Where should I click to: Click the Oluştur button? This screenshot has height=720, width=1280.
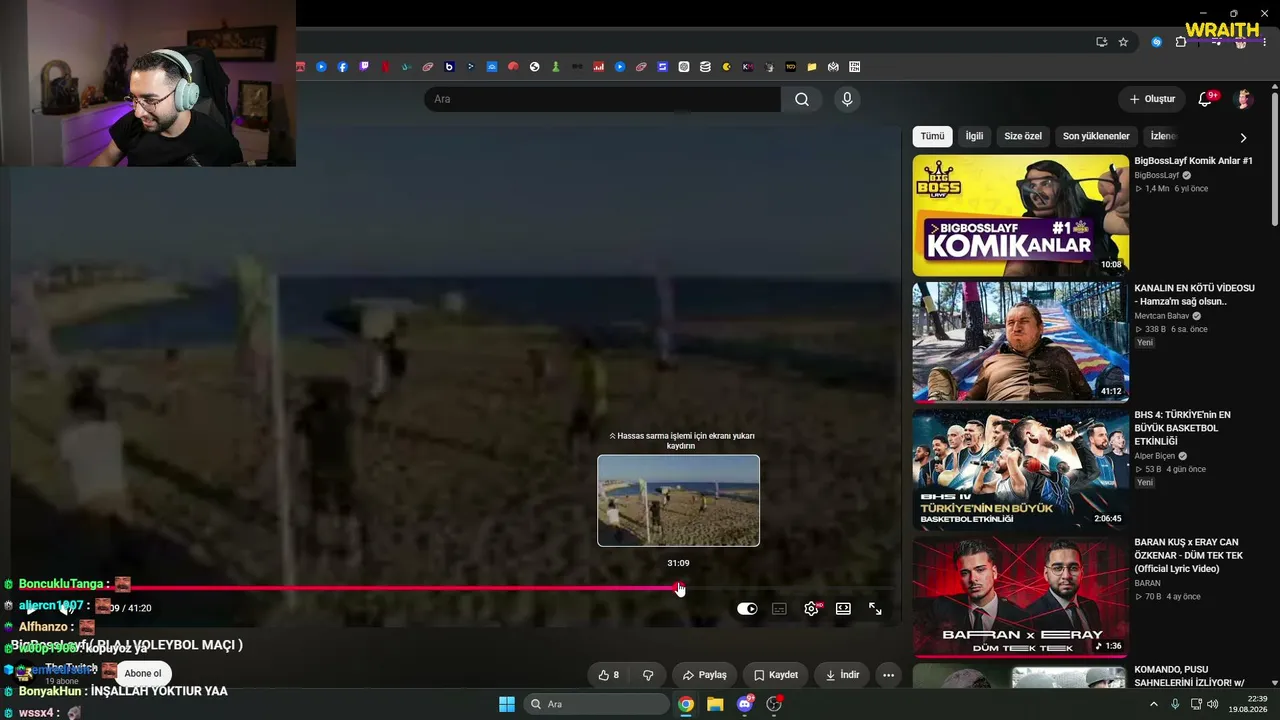[1152, 99]
